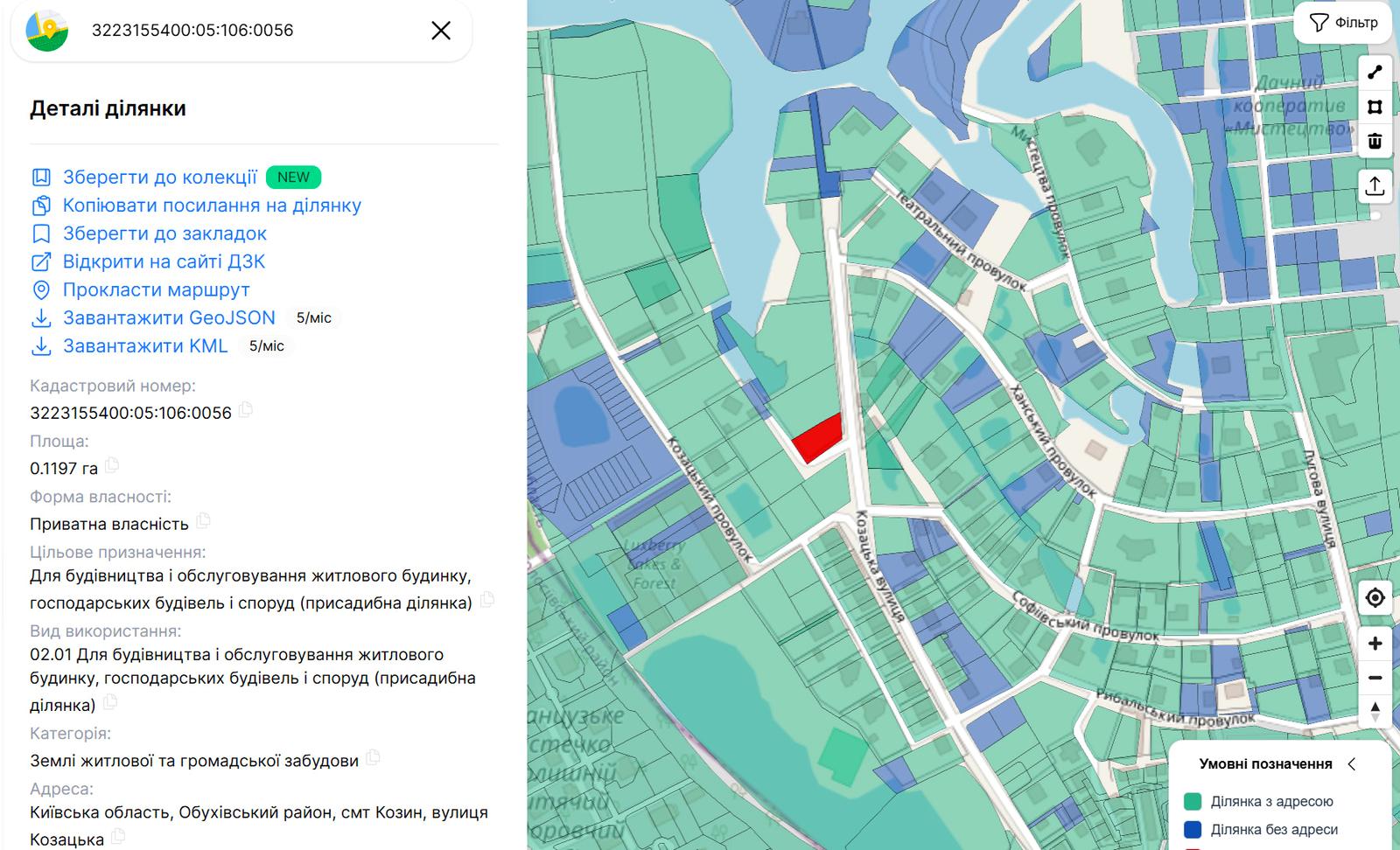The image size is (1400, 850).
Task: Click blue Ділянка без адреси legend swatch
Action: (x=1192, y=830)
